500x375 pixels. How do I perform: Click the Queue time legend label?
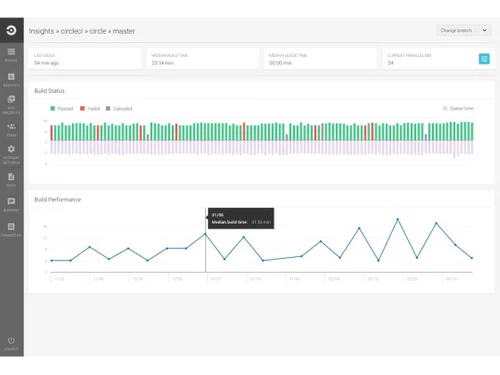pyautogui.click(x=462, y=108)
